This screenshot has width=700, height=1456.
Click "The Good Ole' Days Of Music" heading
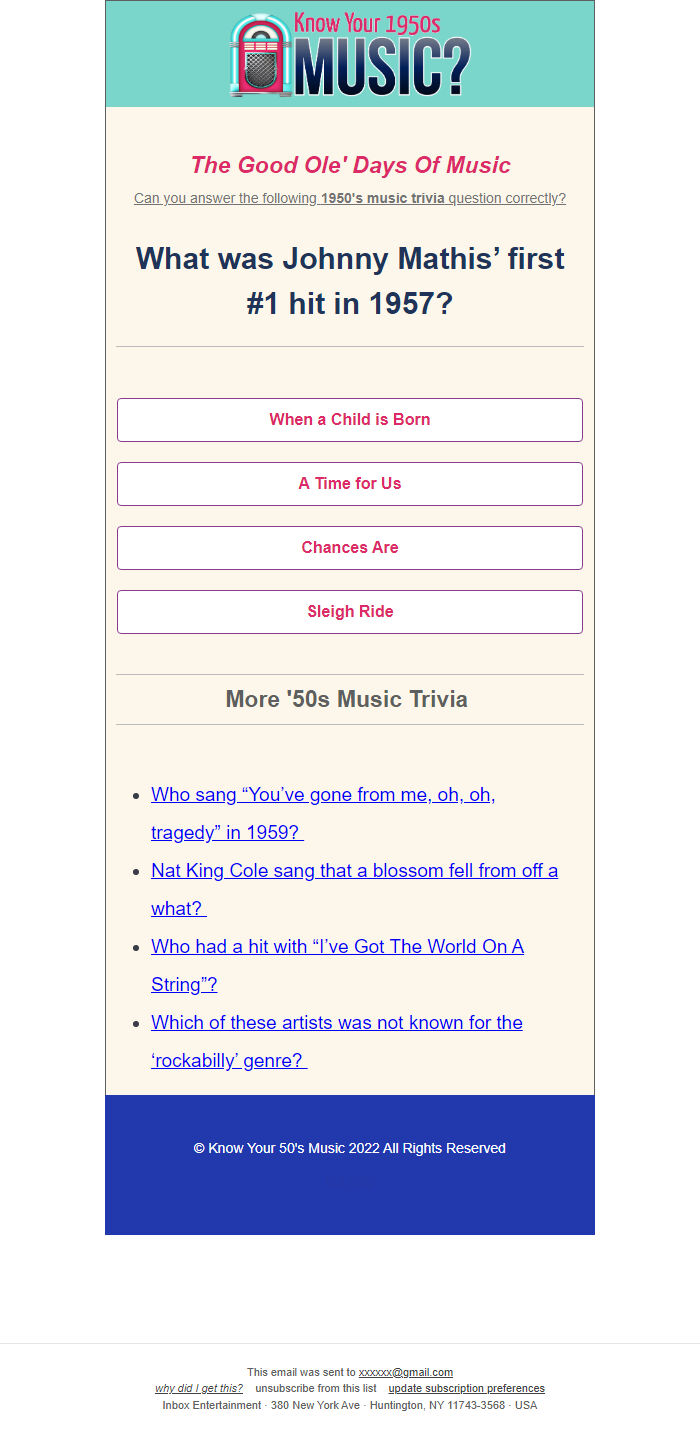(349, 165)
